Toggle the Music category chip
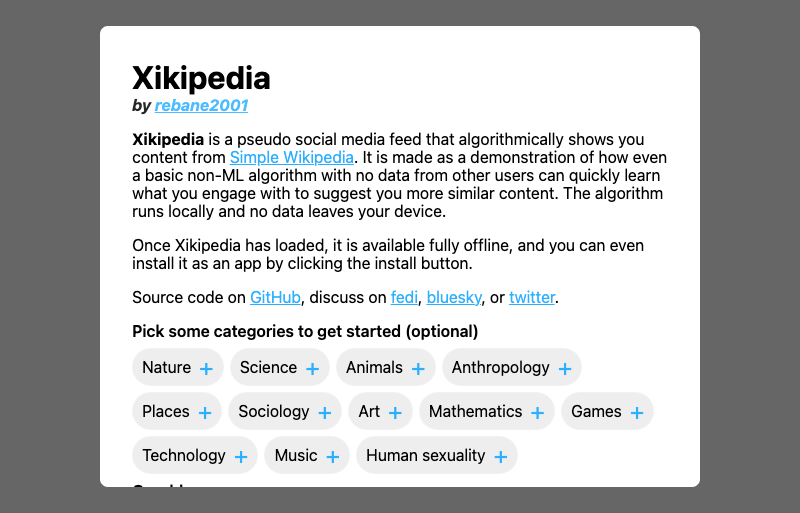 [x=307, y=456]
